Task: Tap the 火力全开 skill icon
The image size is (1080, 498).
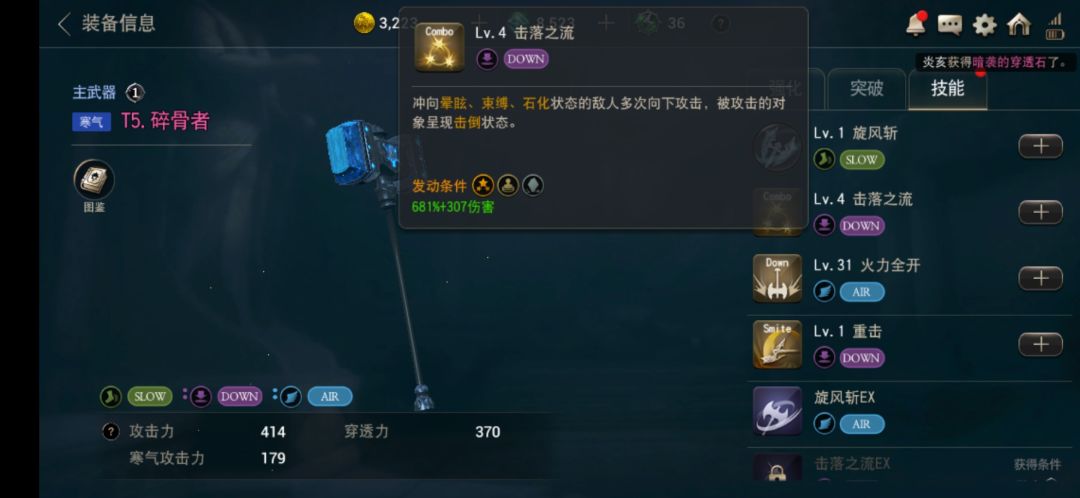Action: point(777,278)
